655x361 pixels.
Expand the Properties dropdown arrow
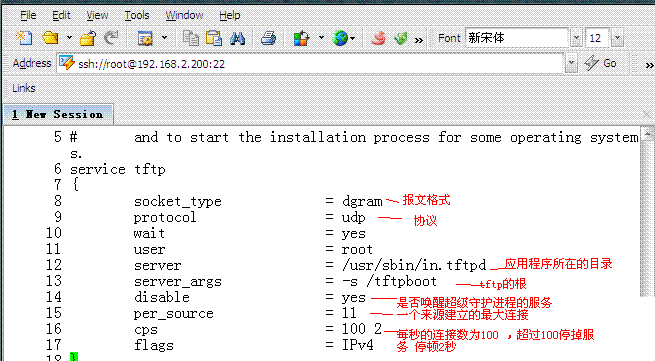click(164, 38)
